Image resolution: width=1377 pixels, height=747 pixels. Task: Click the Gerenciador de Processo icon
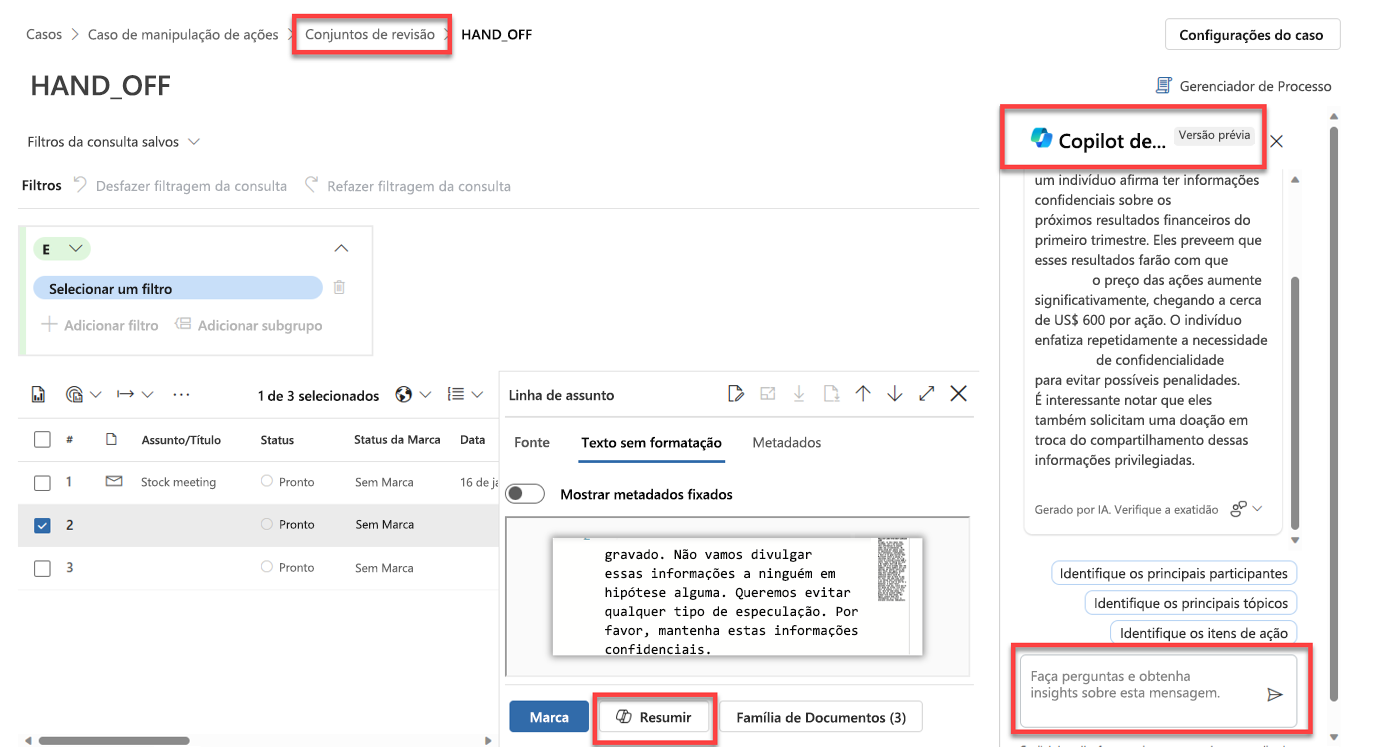pyautogui.click(x=1163, y=86)
